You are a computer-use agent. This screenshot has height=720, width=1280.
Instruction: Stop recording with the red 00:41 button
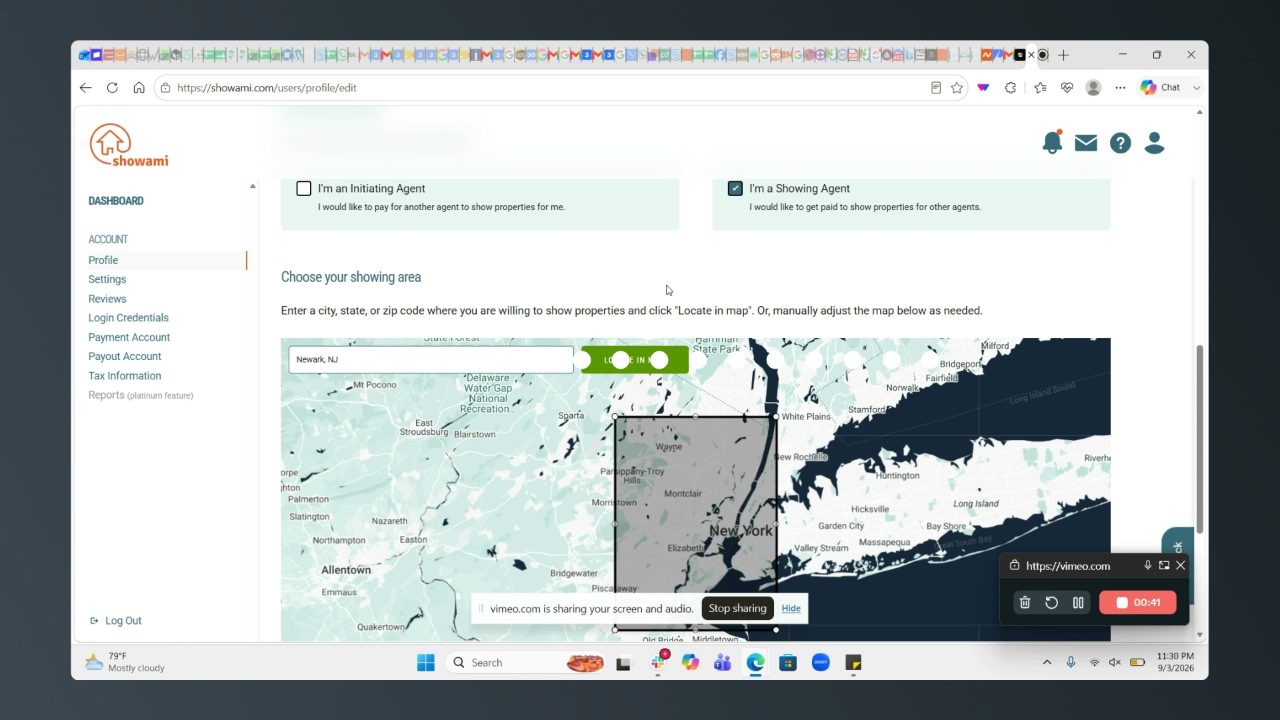[1137, 602]
